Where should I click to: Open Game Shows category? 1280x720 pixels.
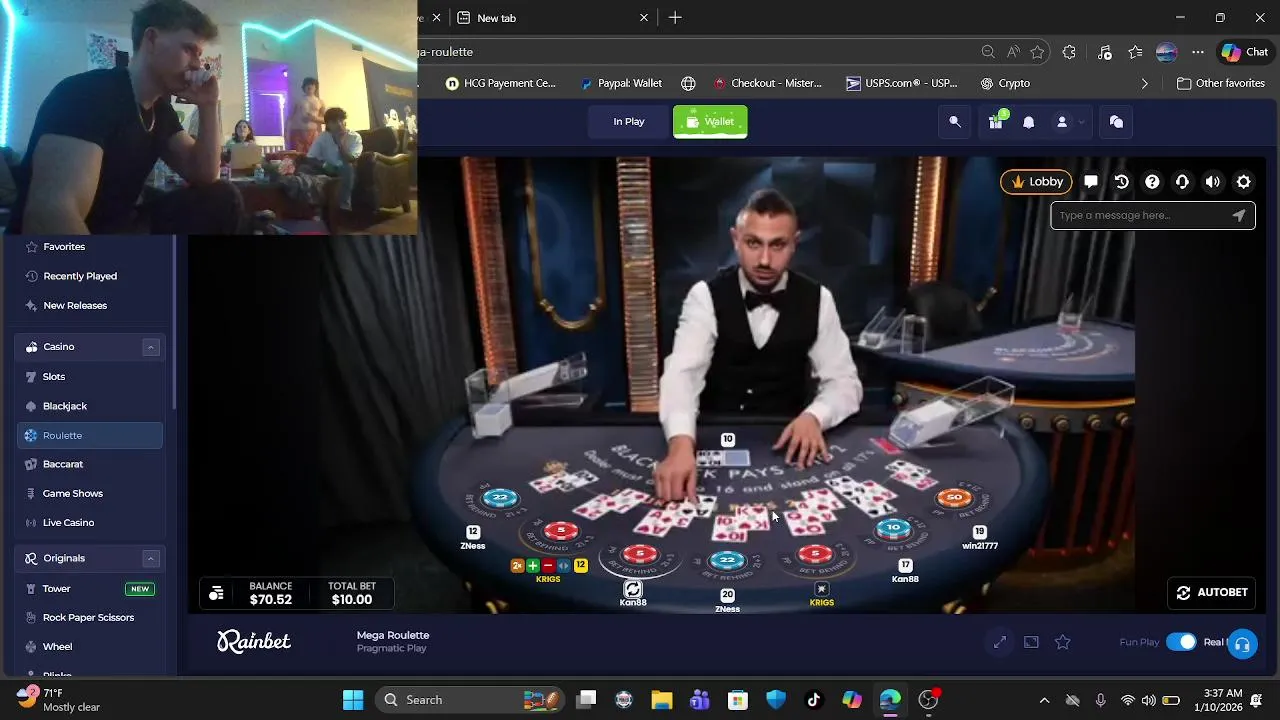tap(73, 493)
